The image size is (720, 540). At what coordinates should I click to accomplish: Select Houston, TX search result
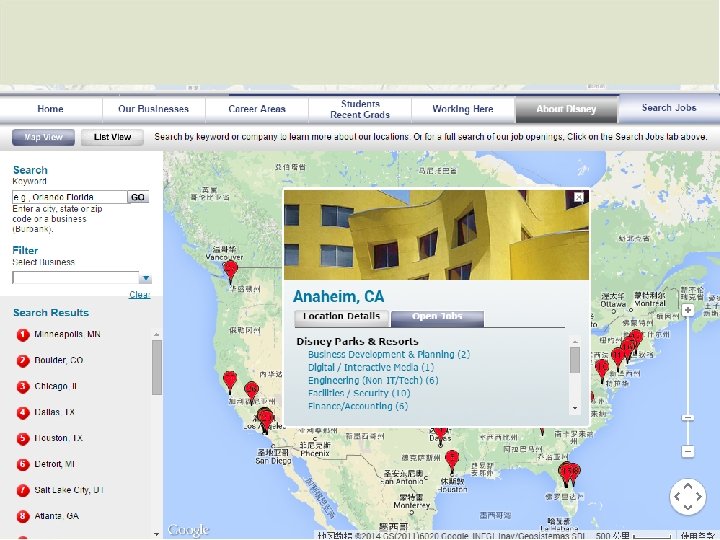click(58, 438)
